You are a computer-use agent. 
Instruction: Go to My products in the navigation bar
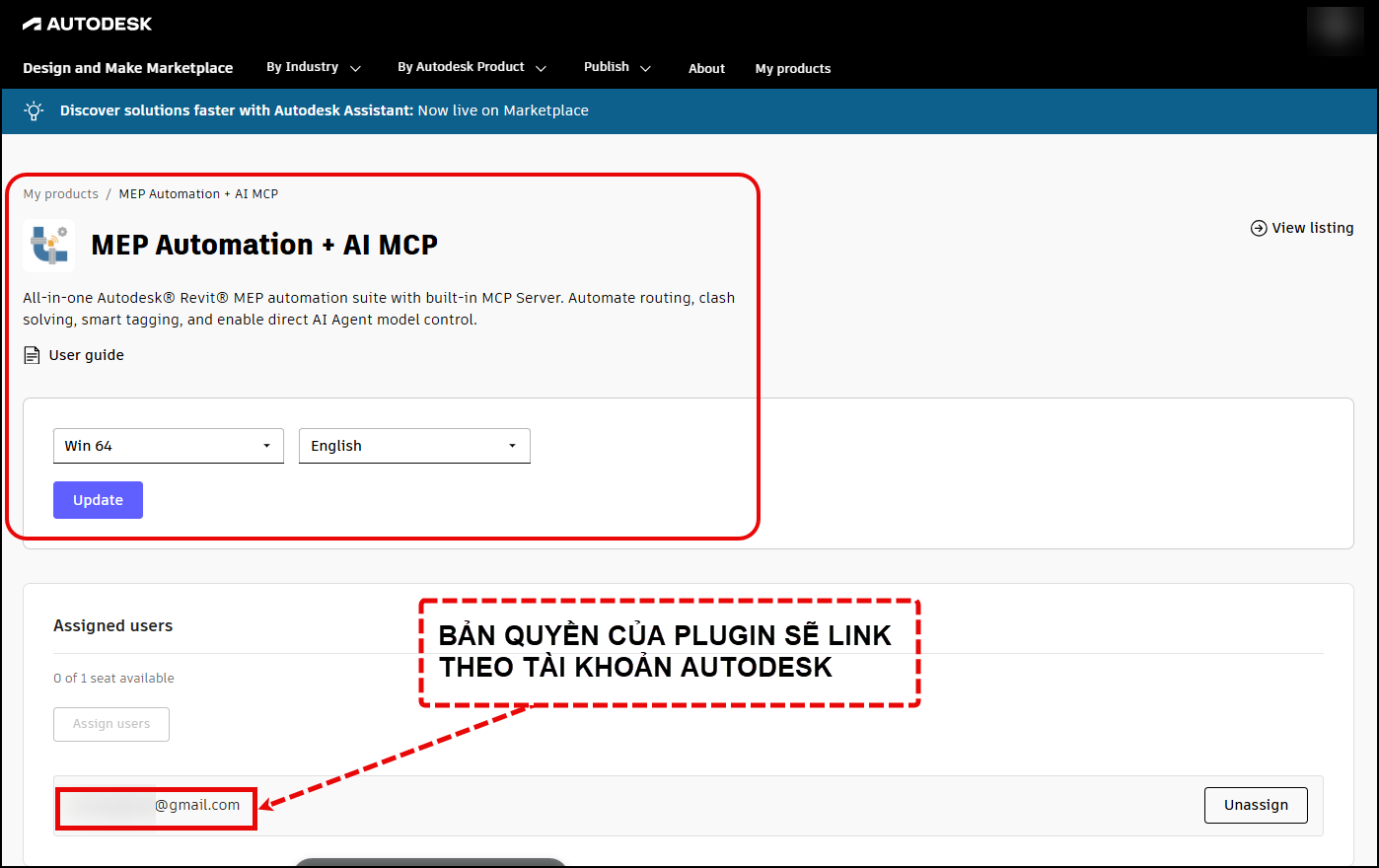(x=793, y=68)
